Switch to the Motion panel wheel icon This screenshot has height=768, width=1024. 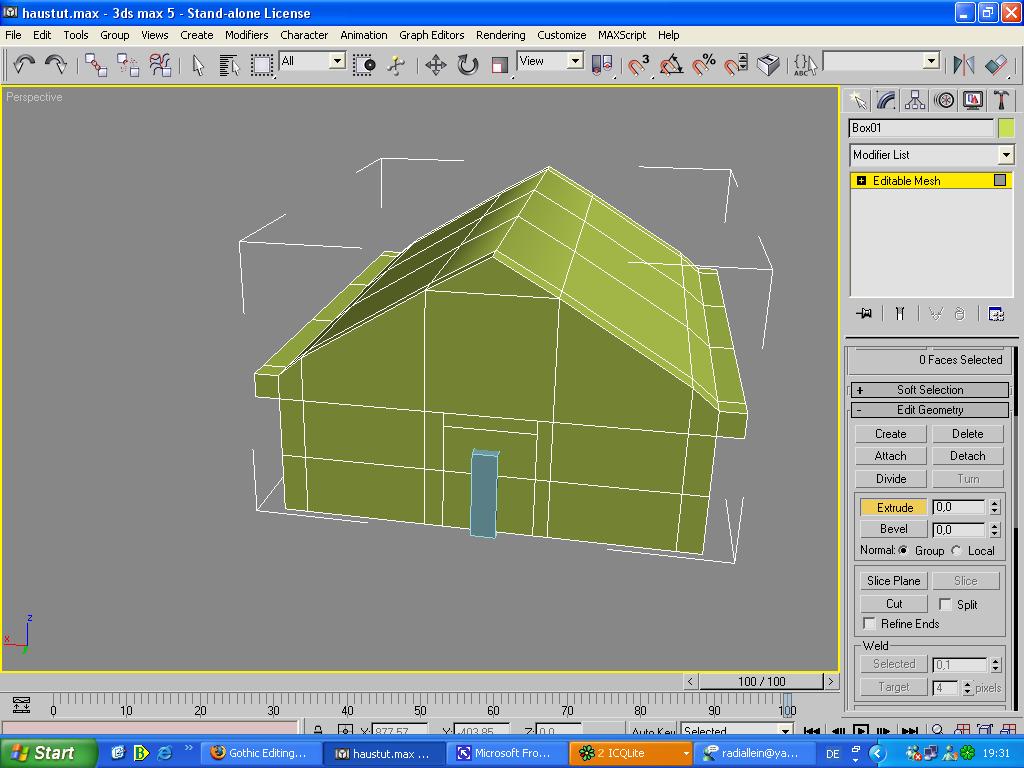pyautogui.click(x=944, y=100)
